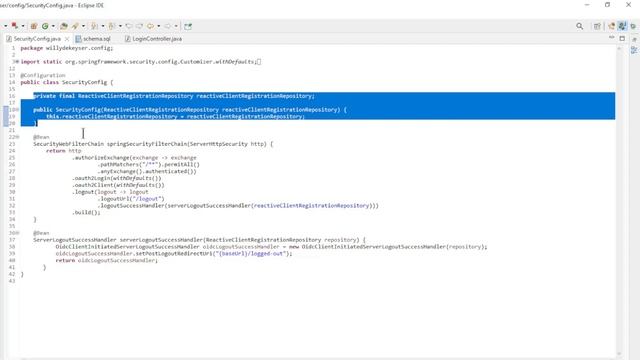This screenshot has height=360, width=640.
Task: Click the this.reactiveClientRegistrationRepository assignment line
Action: (176, 117)
